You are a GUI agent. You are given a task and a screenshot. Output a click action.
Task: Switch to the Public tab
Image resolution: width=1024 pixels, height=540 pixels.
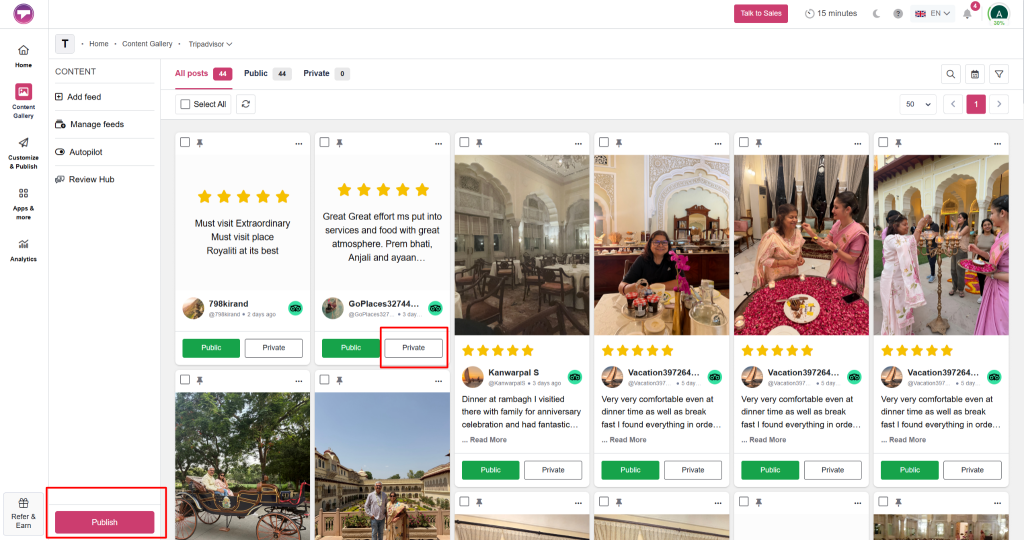[267, 74]
